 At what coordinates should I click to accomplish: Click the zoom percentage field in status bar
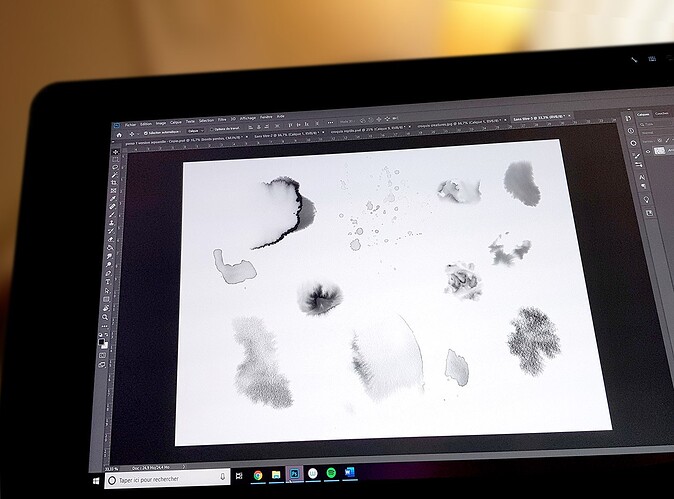[x=112, y=469]
